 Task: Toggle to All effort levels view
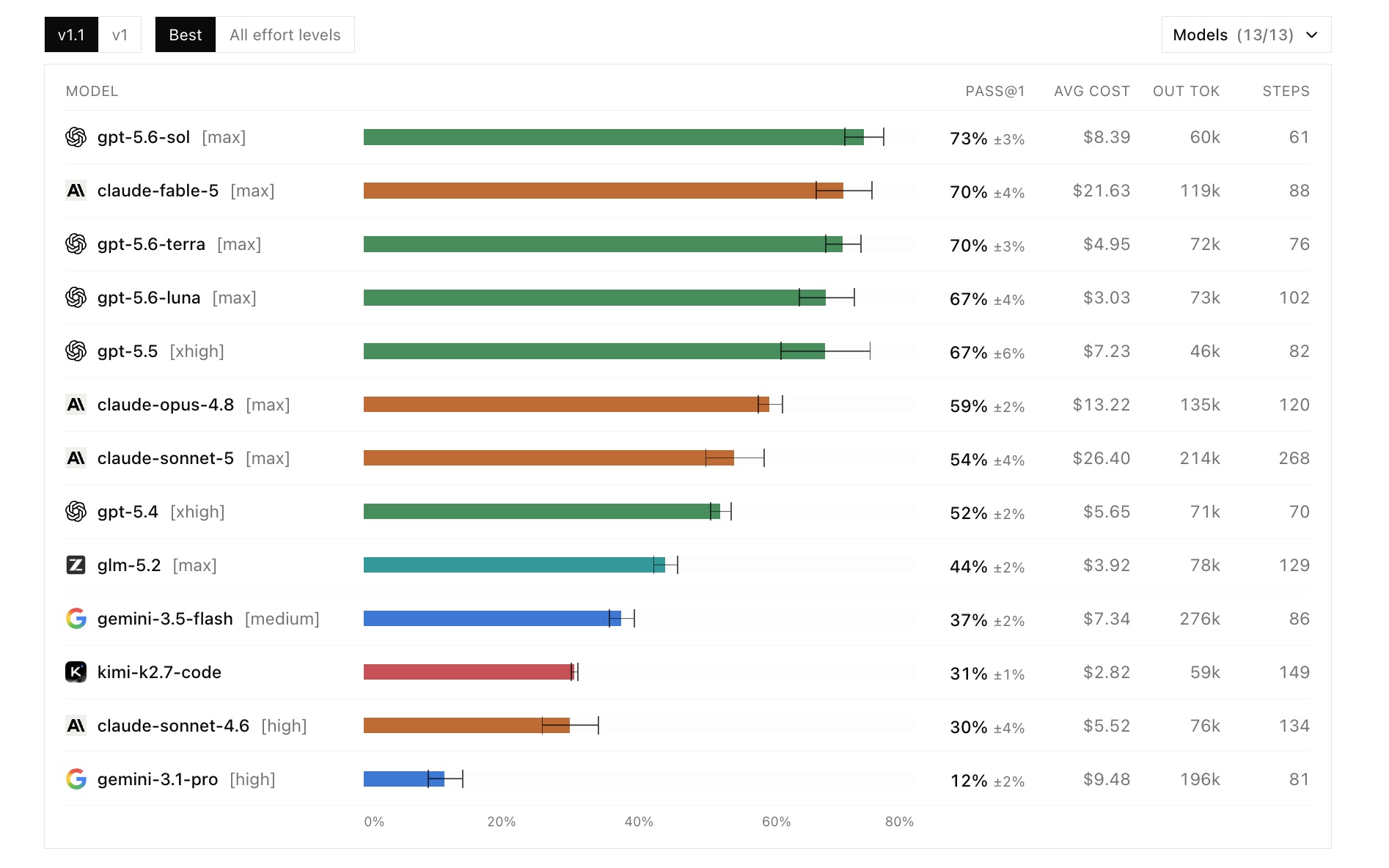[x=285, y=34]
